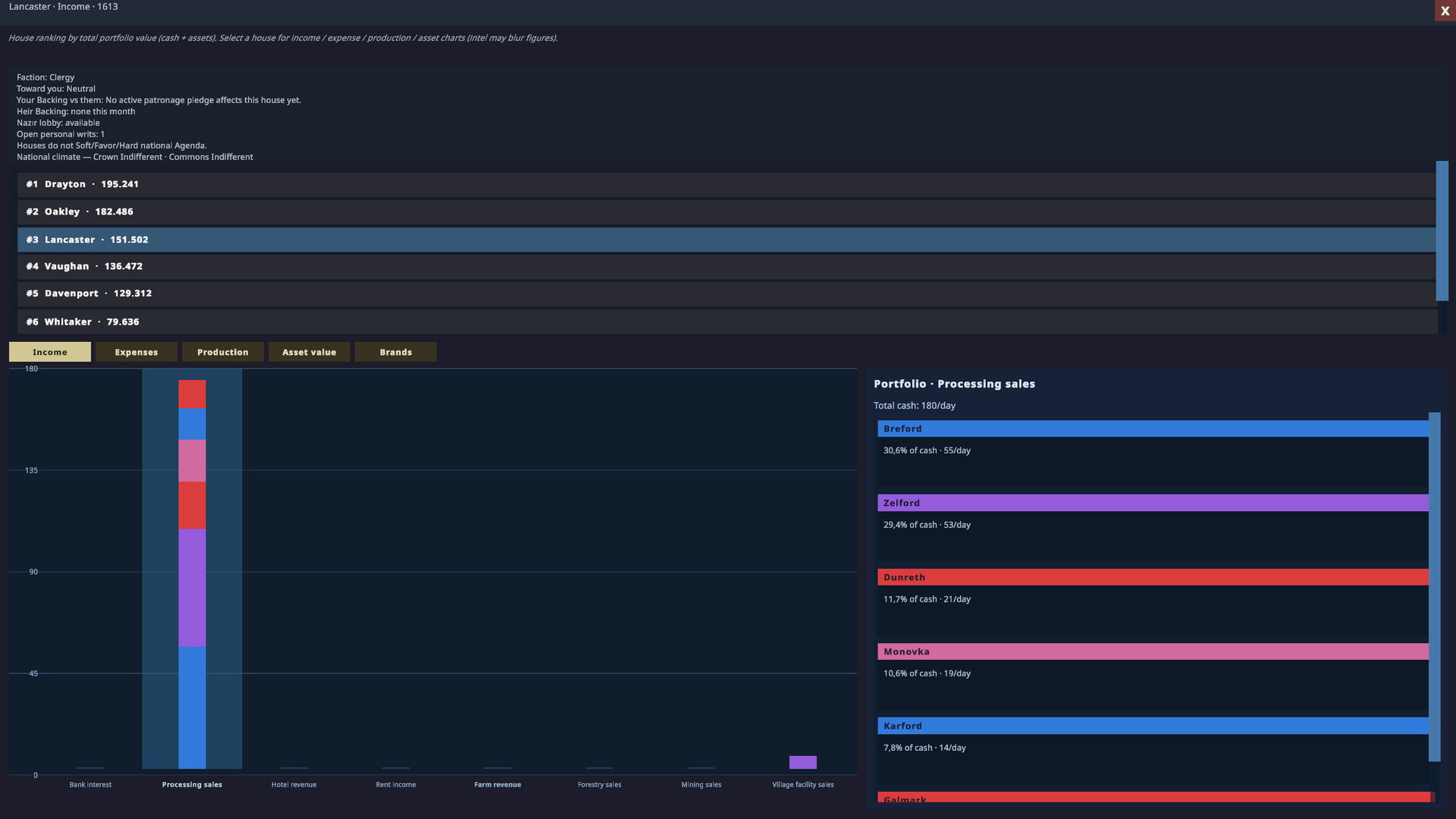Click the Monovka pink portfolio header
Image resolution: width=1456 pixels, height=819 pixels.
pos(1153,651)
